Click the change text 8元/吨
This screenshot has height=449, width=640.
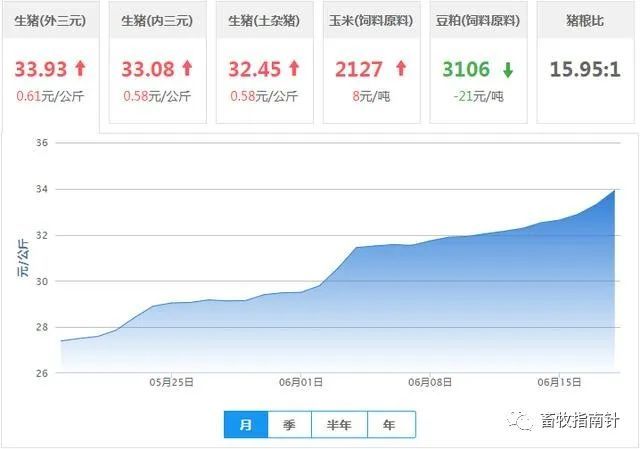[371, 96]
